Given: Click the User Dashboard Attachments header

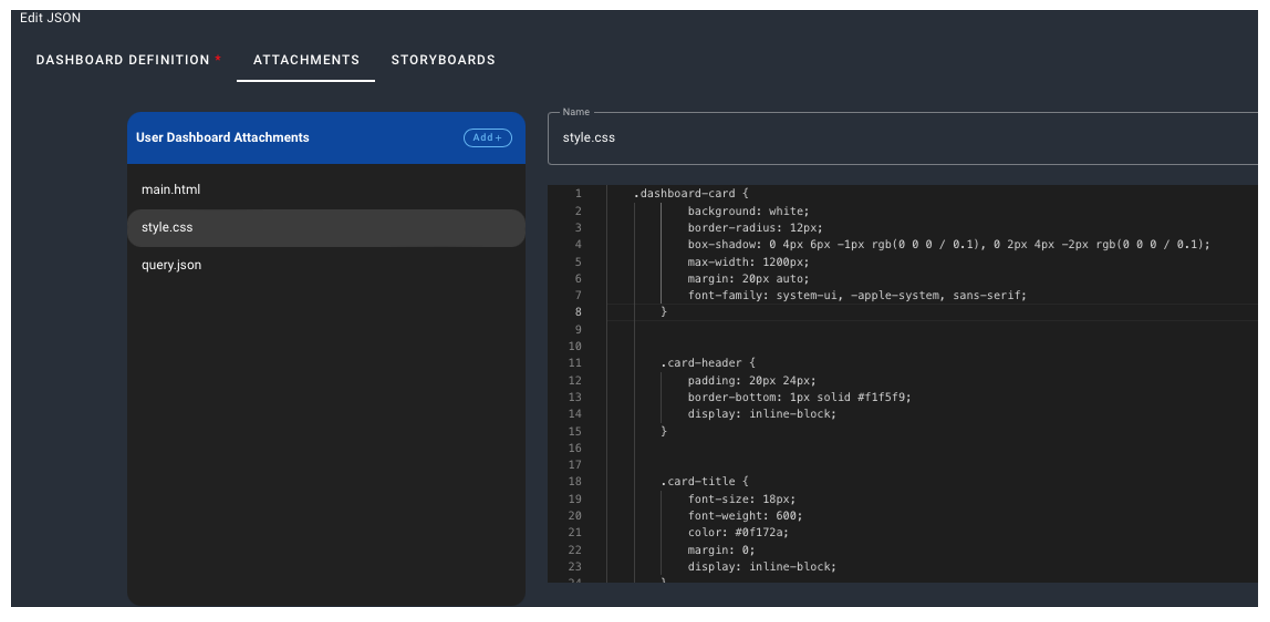Looking at the screenshot, I should tap(222, 138).
